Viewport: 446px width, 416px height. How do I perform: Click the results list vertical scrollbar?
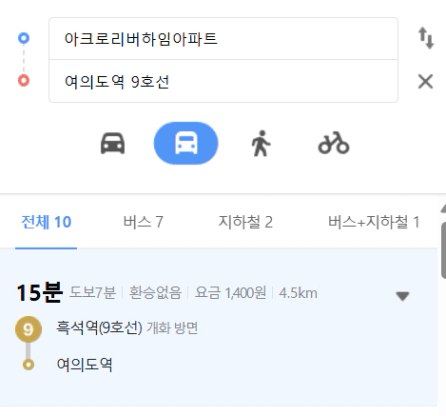pos(443,250)
